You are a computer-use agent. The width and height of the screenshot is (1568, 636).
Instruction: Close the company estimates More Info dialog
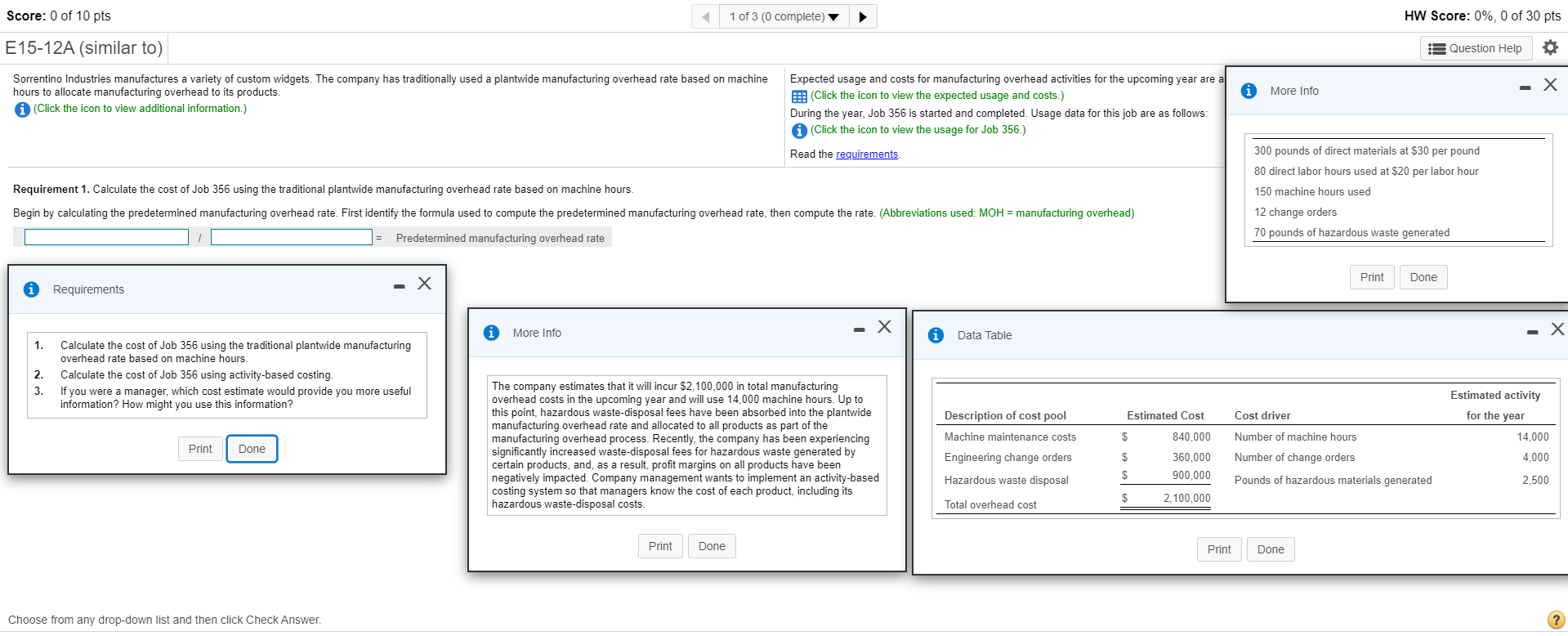click(884, 327)
